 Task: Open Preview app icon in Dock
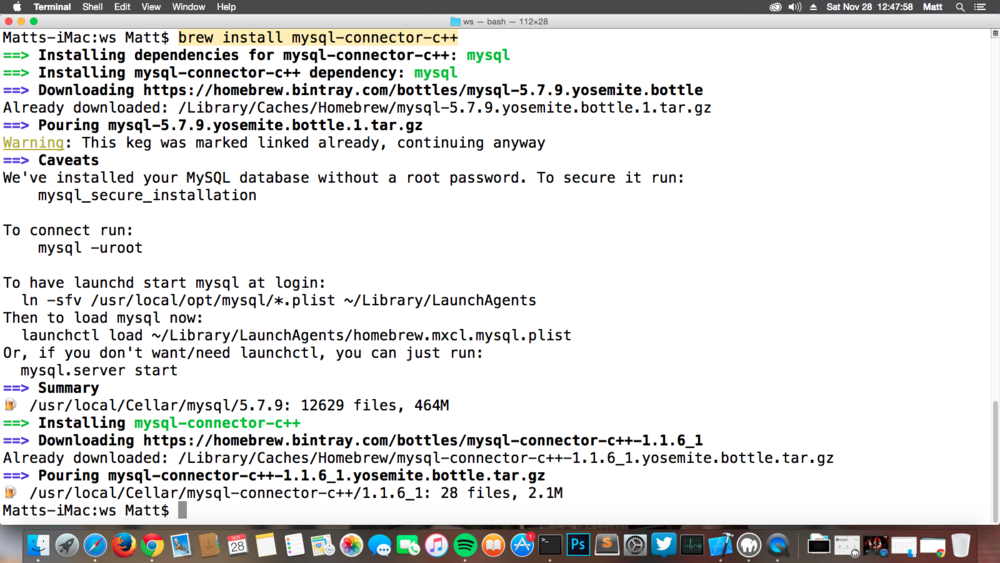[x=180, y=545]
